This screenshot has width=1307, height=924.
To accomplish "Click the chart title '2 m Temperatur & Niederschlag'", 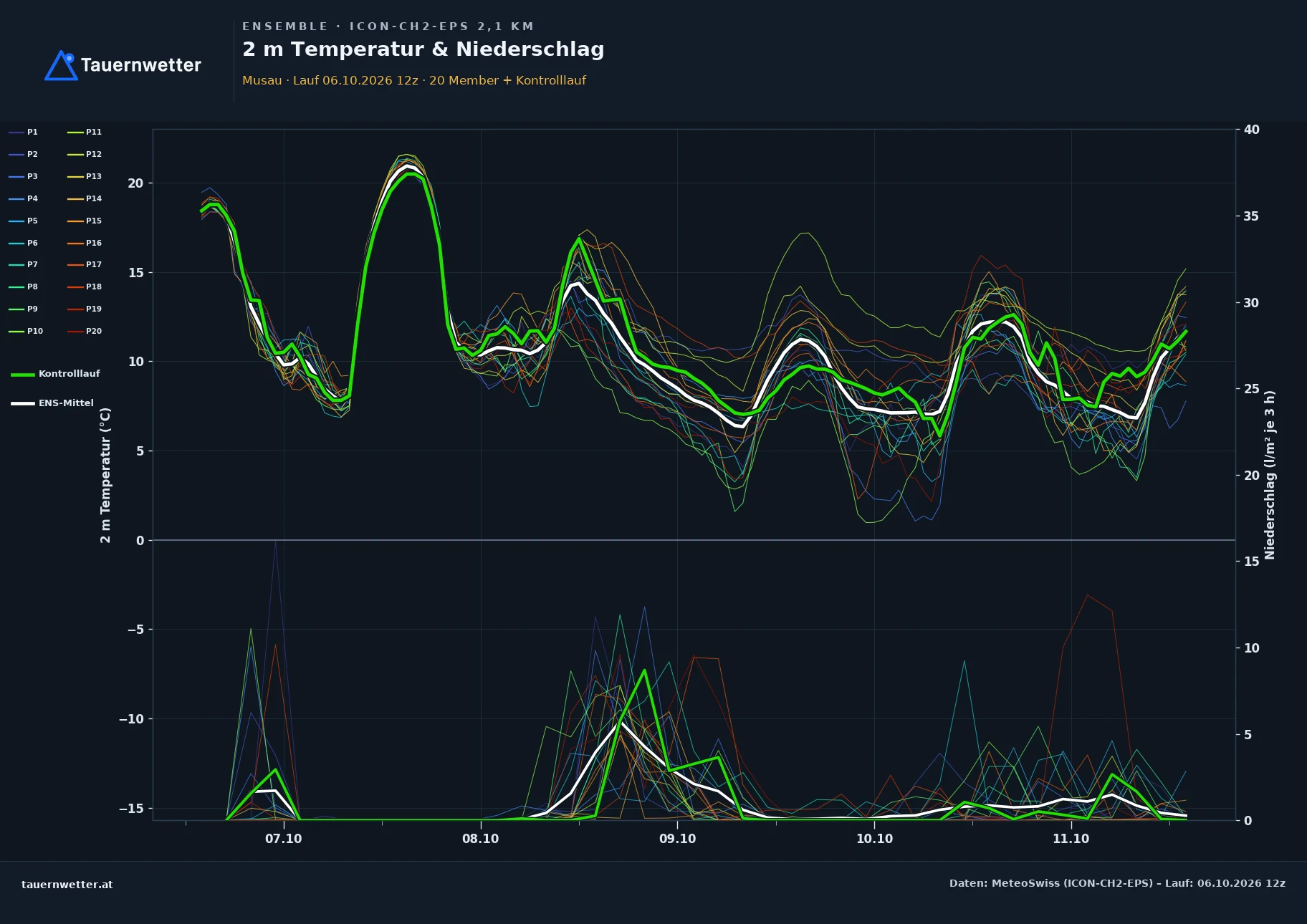I will point(423,49).
